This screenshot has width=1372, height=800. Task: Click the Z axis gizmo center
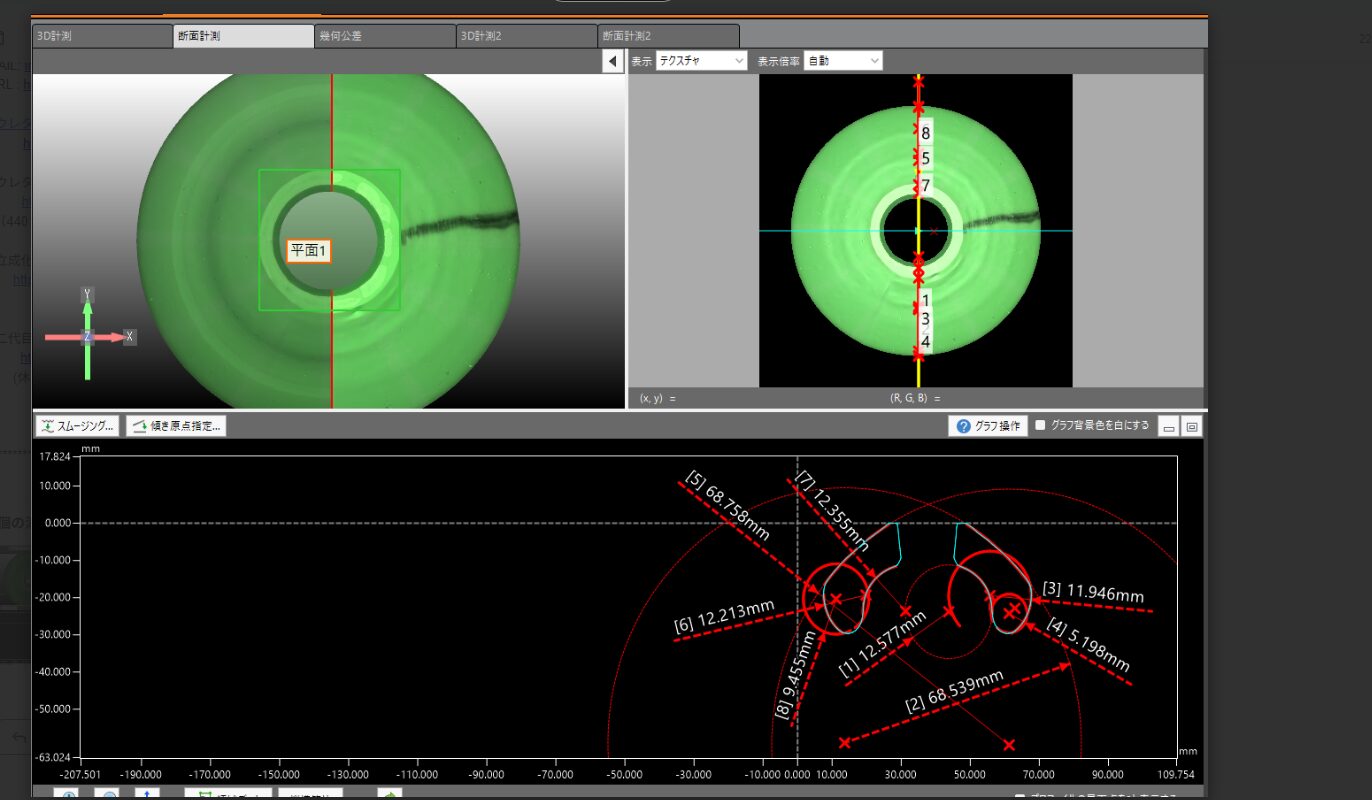(x=88, y=337)
